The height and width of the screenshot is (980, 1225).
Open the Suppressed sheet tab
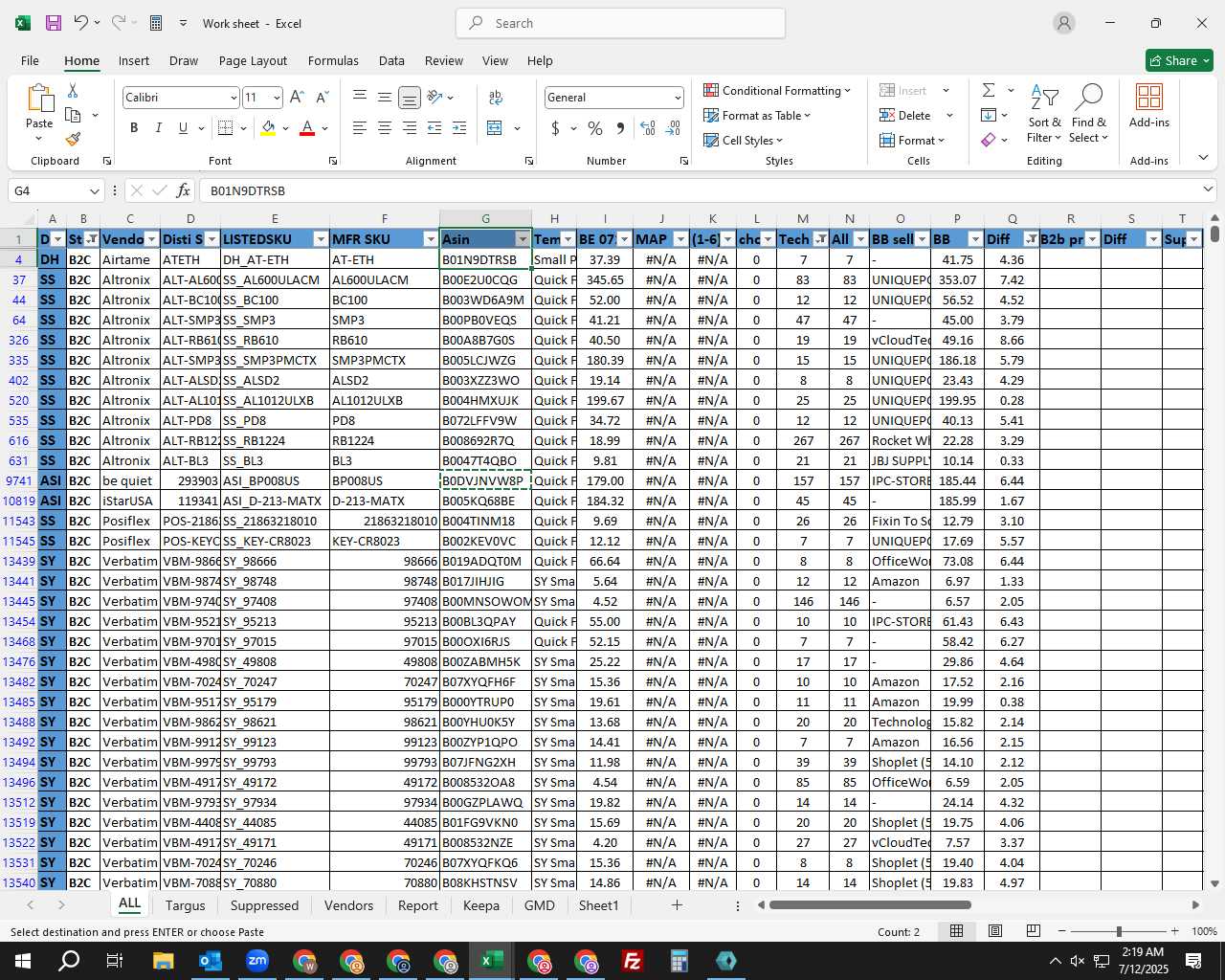[264, 905]
